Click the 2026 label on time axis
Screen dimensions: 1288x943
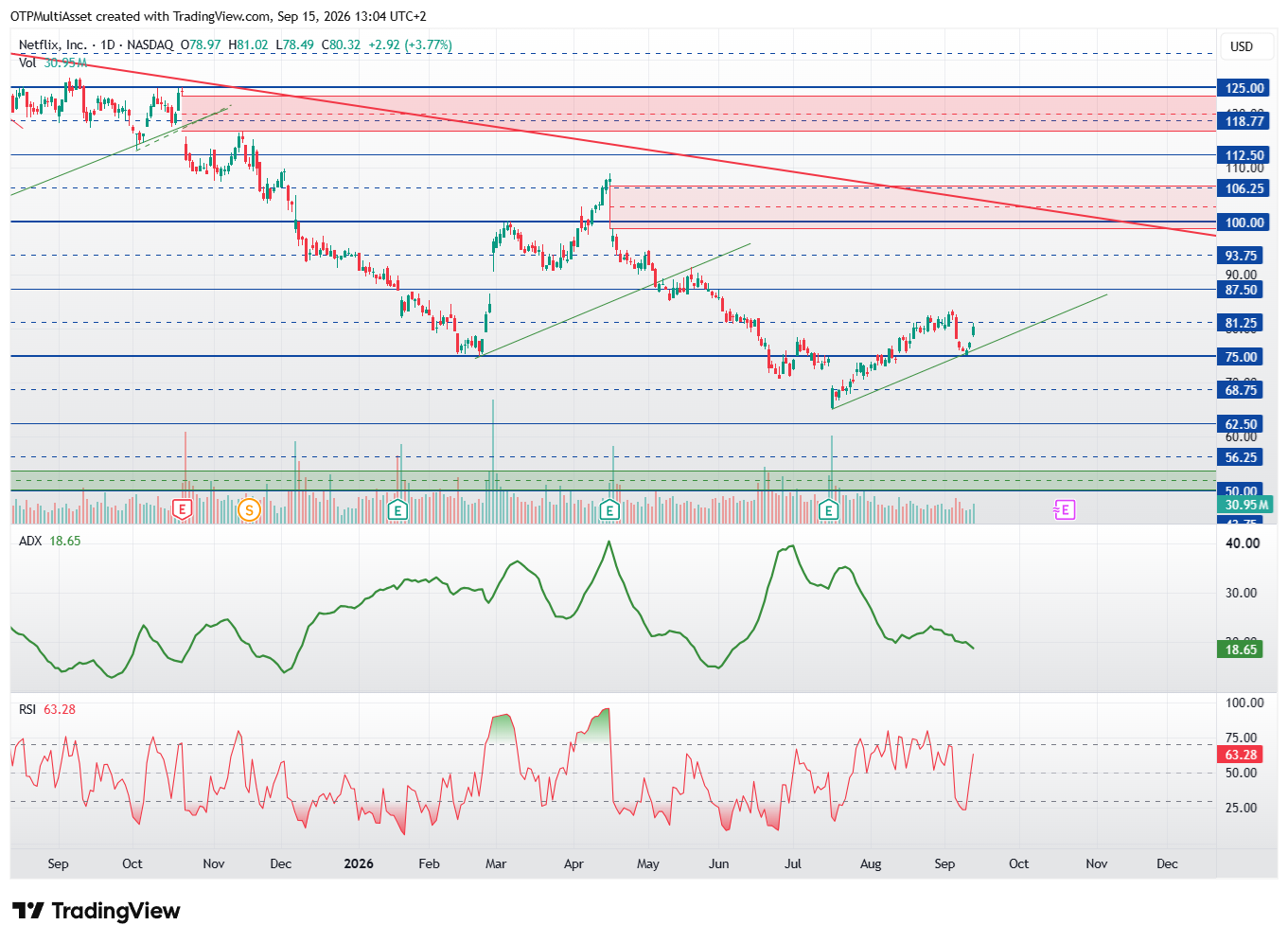[x=359, y=863]
